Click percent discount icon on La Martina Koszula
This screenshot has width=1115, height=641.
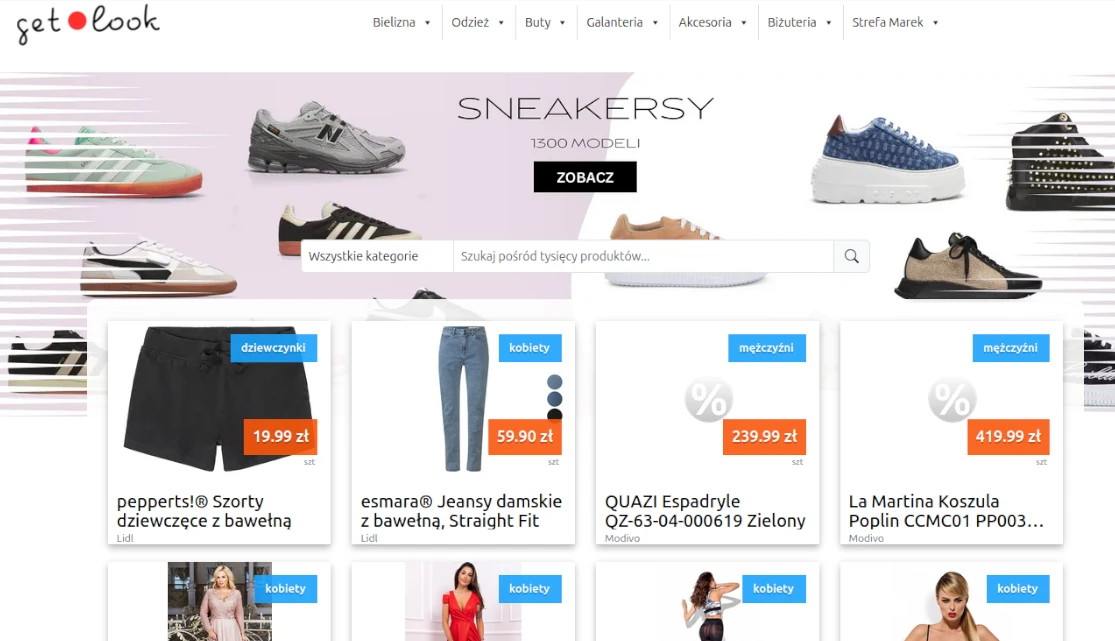point(952,400)
